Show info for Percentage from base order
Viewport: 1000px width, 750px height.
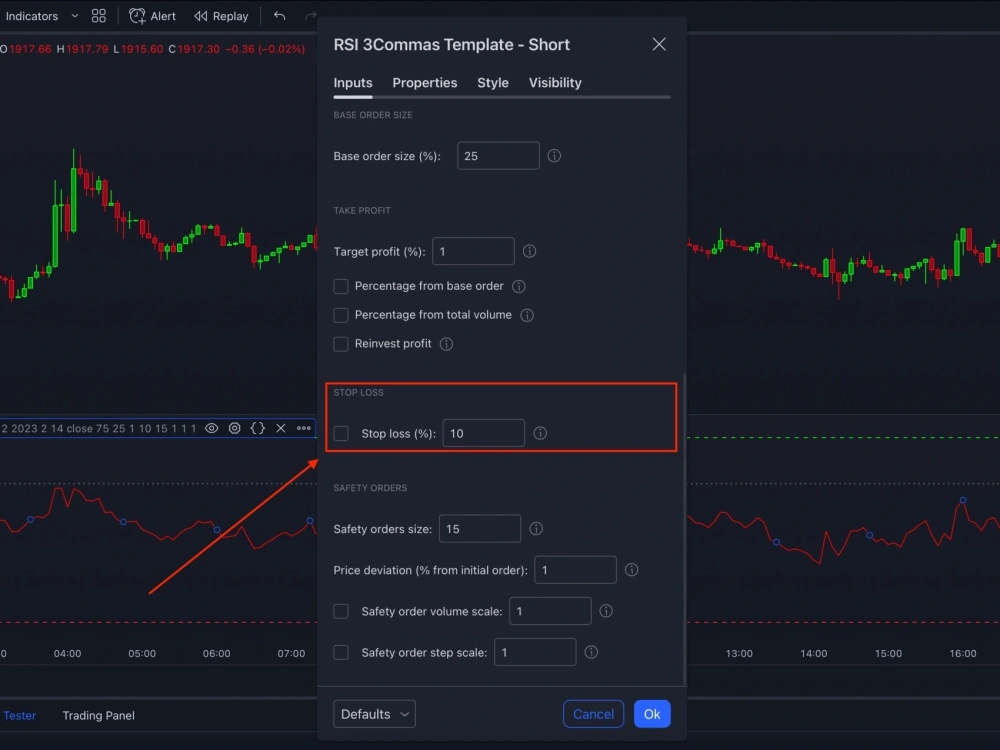[x=518, y=286]
